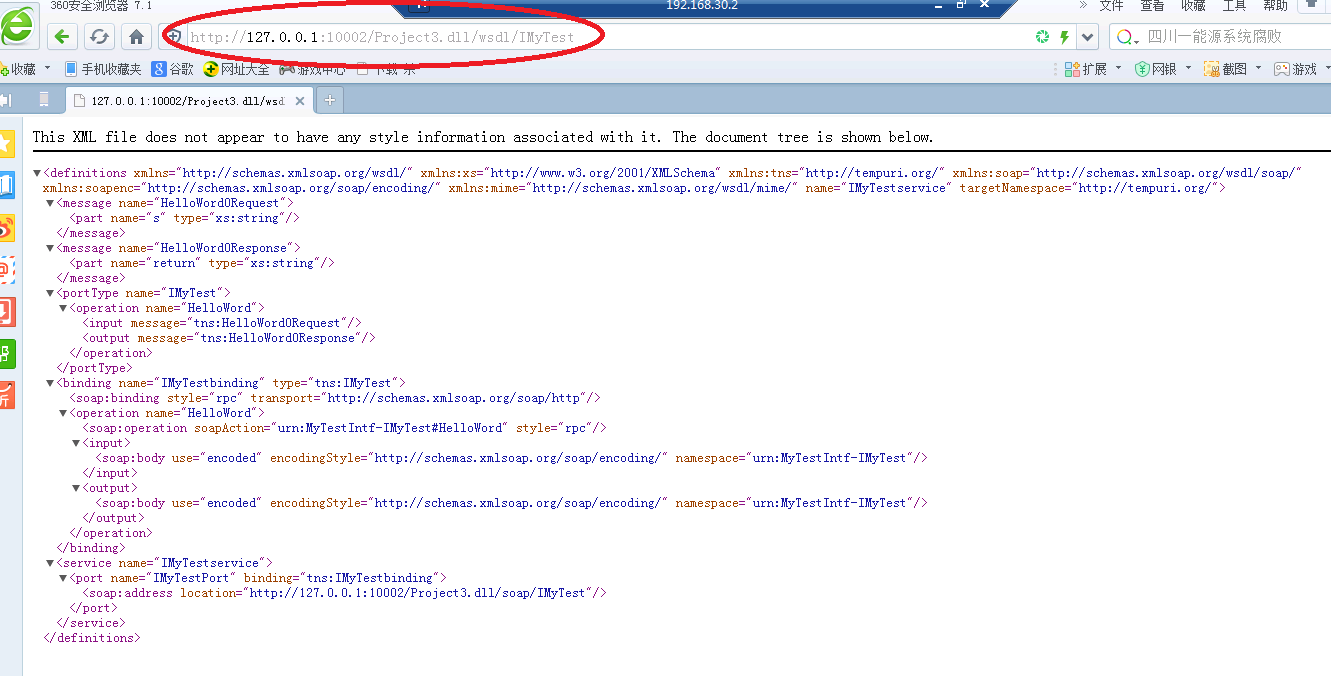Image resolution: width=1331 pixels, height=676 pixels.
Task: Open the 扩展 dropdown arrow
Action: [x=1119, y=69]
